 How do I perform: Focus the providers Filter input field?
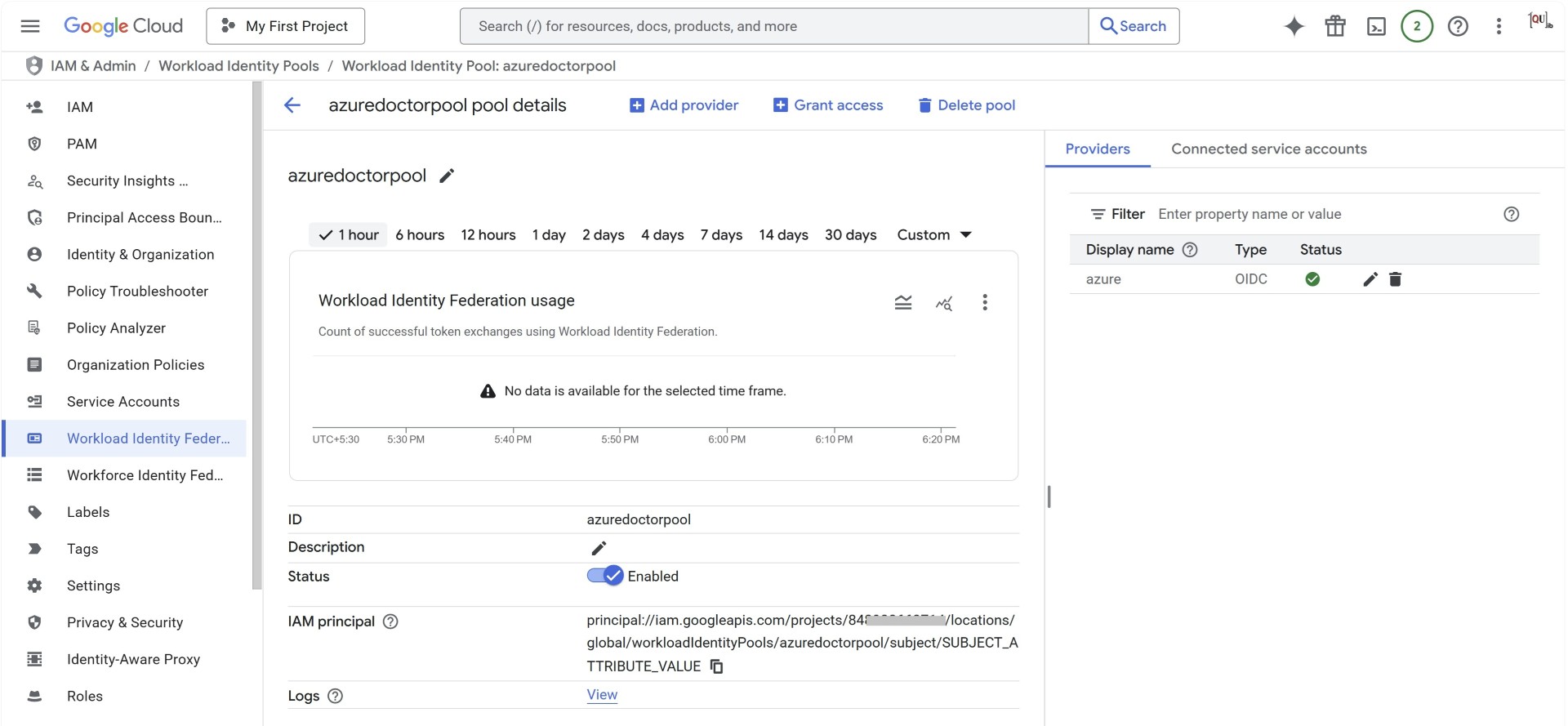[x=1323, y=214]
